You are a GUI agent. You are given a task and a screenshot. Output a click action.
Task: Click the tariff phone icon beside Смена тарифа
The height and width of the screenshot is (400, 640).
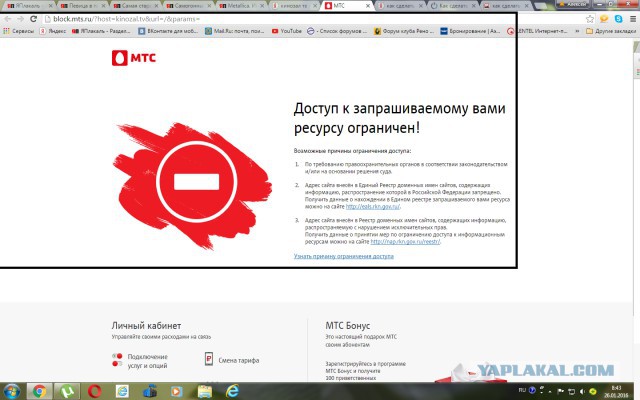pyautogui.click(x=209, y=359)
